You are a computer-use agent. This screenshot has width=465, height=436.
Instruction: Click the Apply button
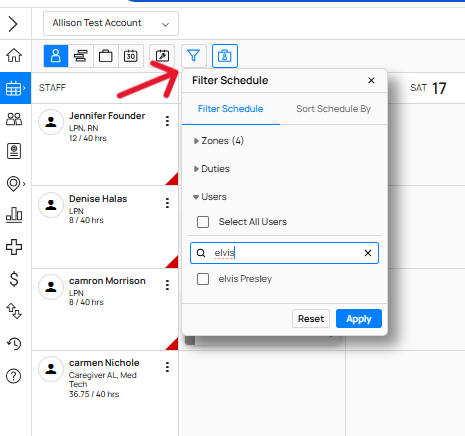tap(359, 319)
